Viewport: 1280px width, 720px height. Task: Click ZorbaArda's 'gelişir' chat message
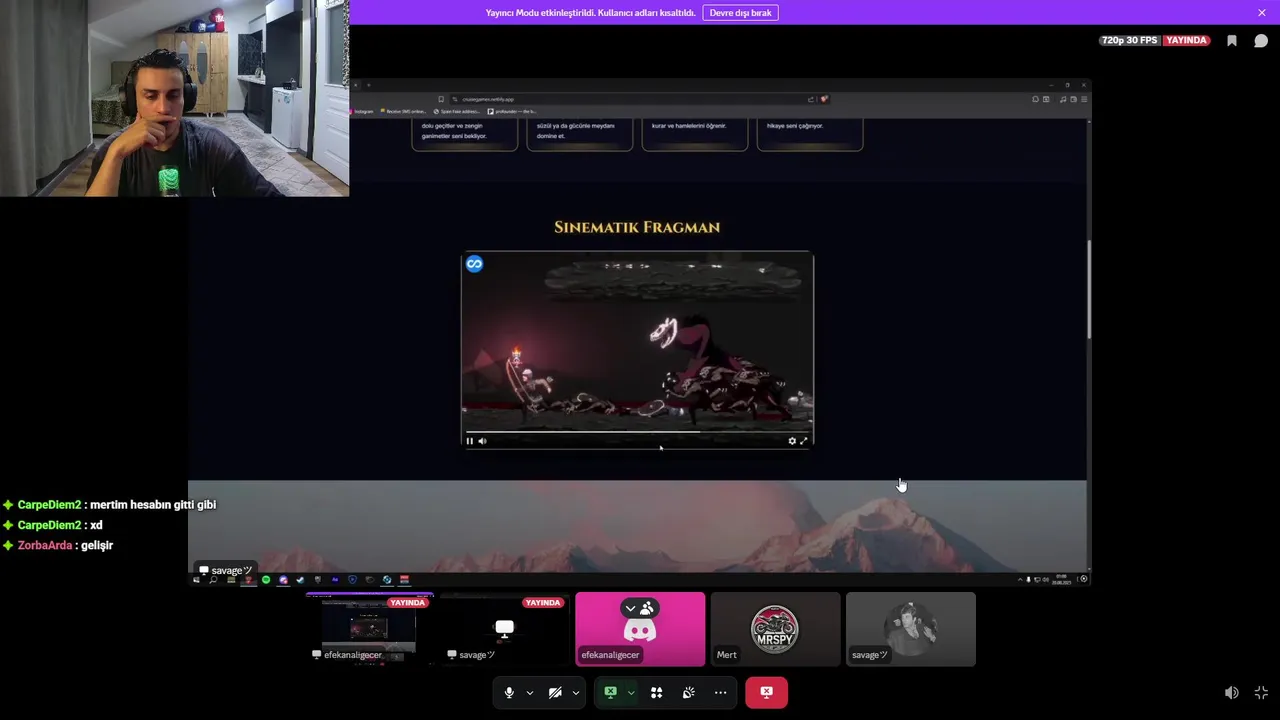(97, 546)
